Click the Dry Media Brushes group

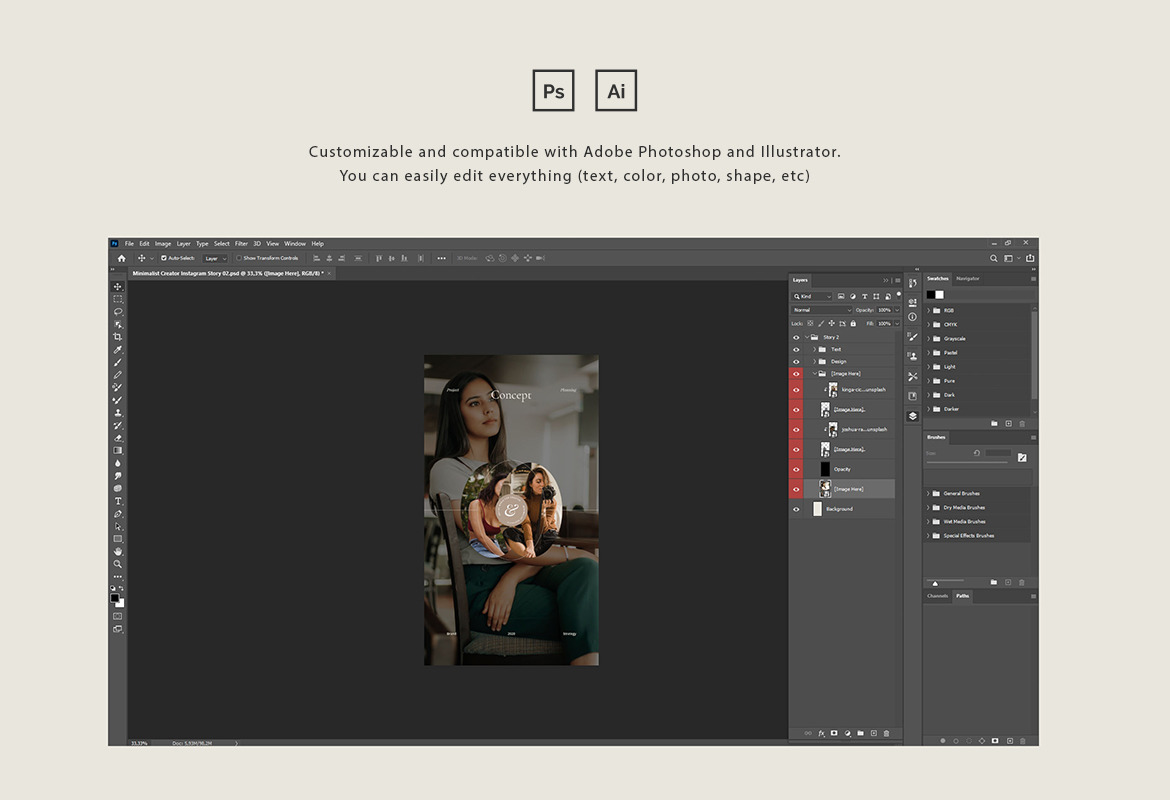click(979, 507)
